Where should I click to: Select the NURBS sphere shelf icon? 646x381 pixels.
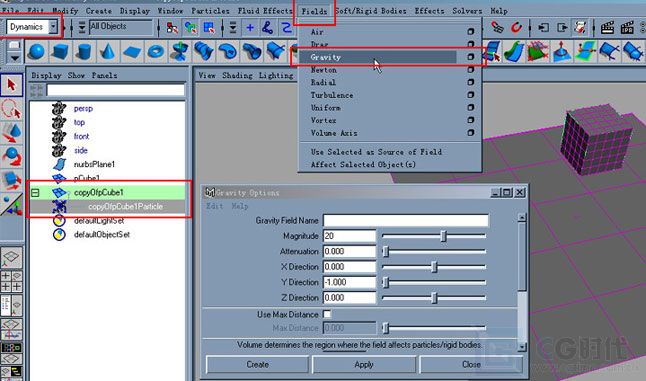tap(37, 51)
